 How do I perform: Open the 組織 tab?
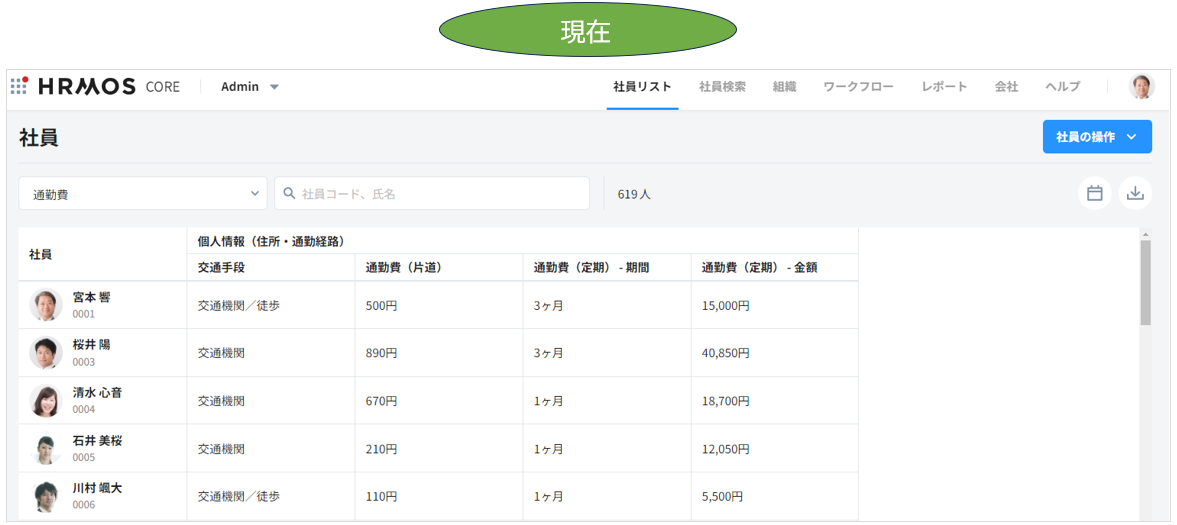(784, 87)
